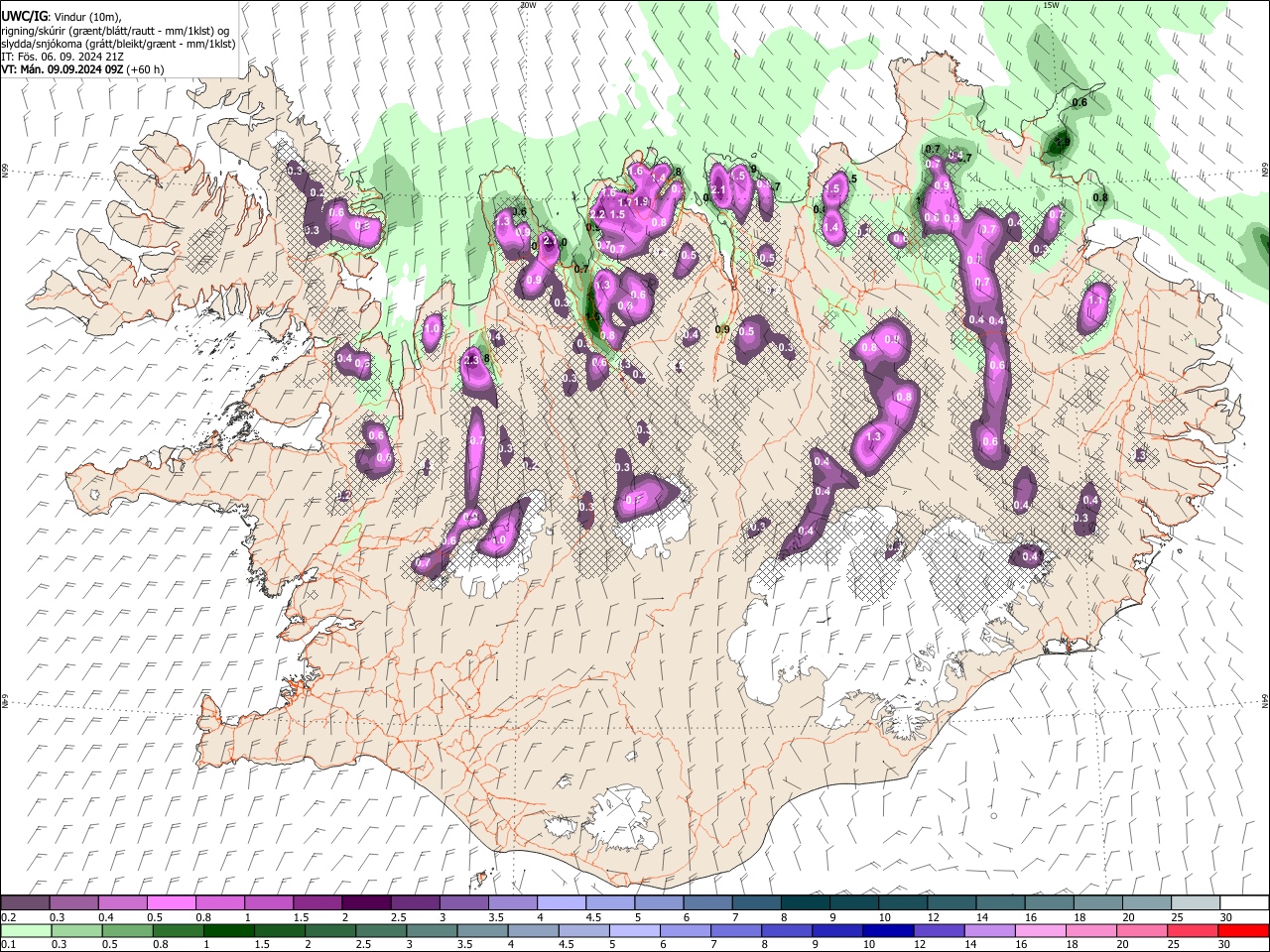Click the '10' label on the snow scale
The height and width of the screenshot is (952, 1270).
pos(884,917)
